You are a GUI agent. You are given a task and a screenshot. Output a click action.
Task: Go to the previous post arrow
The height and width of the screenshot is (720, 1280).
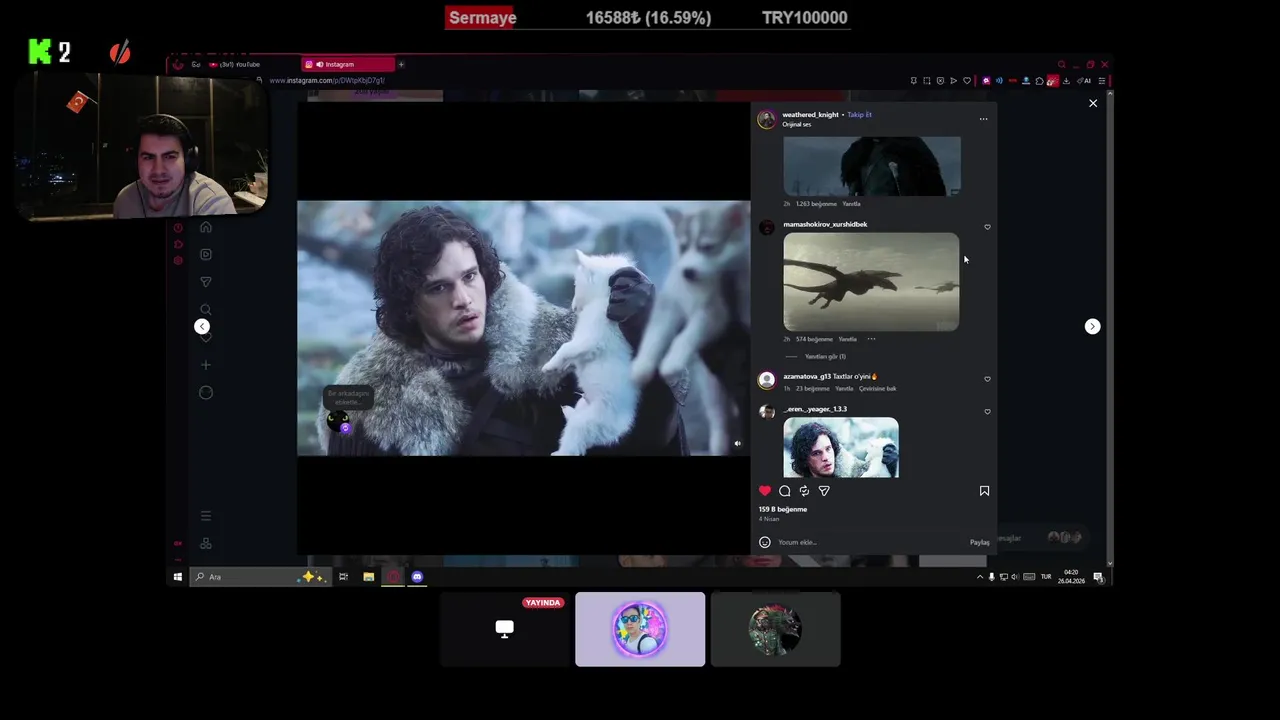coord(202,326)
